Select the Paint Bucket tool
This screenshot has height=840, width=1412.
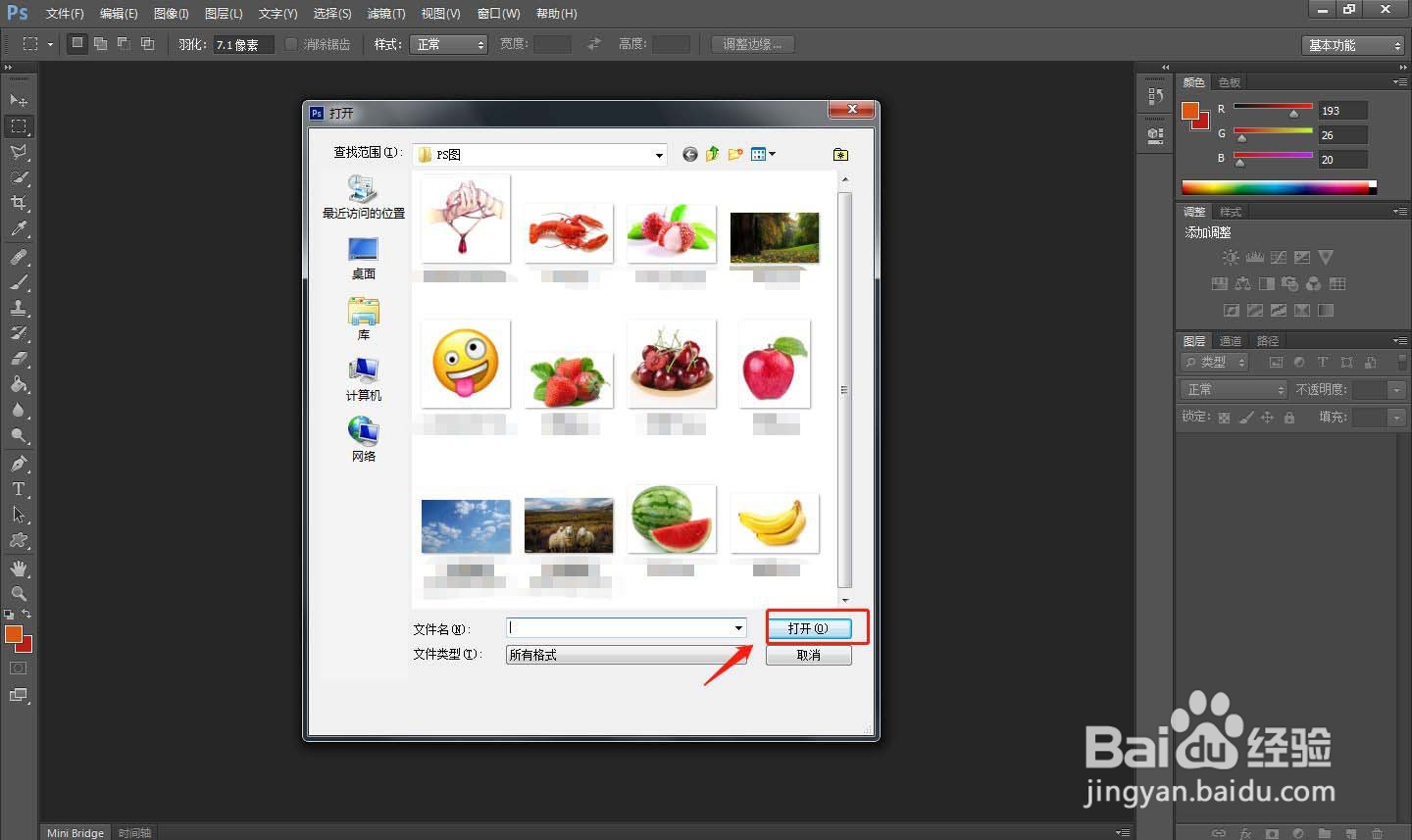(x=19, y=384)
